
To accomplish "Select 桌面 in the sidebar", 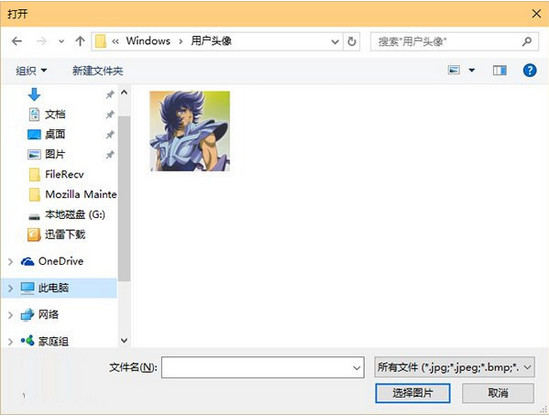I will (x=55, y=134).
